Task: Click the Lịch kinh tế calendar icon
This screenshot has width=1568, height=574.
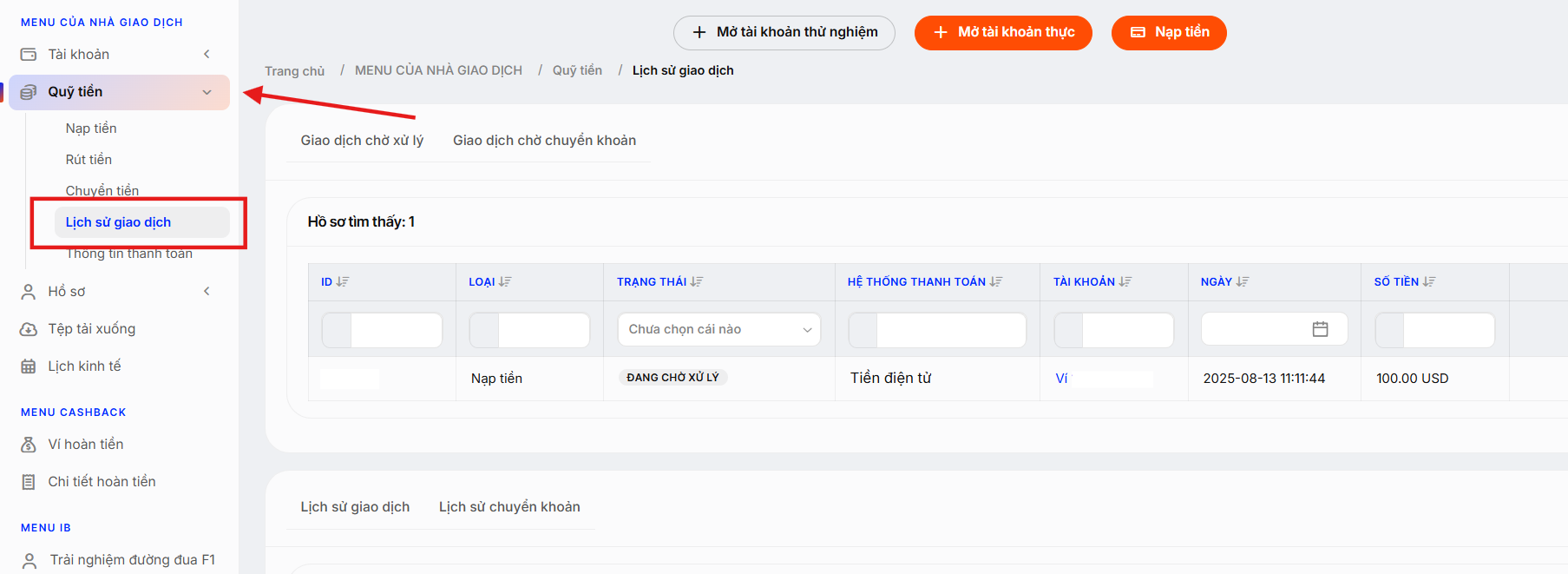Action: [29, 366]
